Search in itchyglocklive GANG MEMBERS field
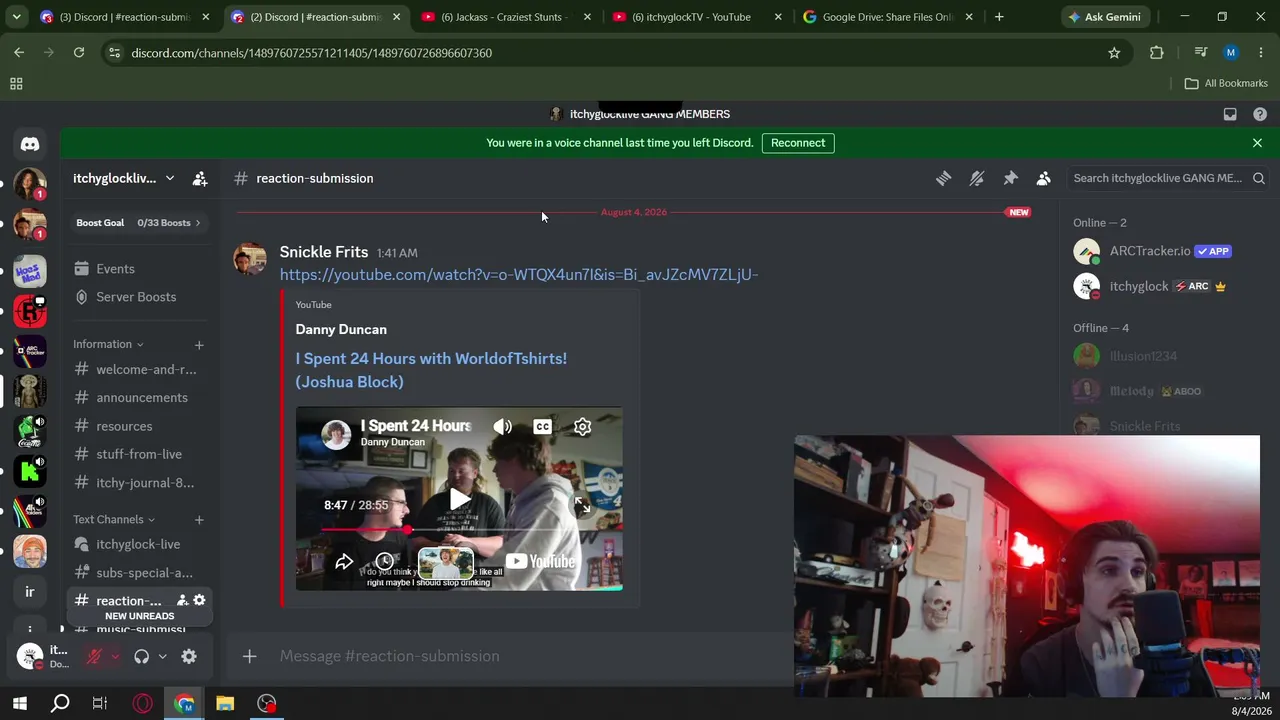The height and width of the screenshot is (720, 1280). pos(1169,178)
